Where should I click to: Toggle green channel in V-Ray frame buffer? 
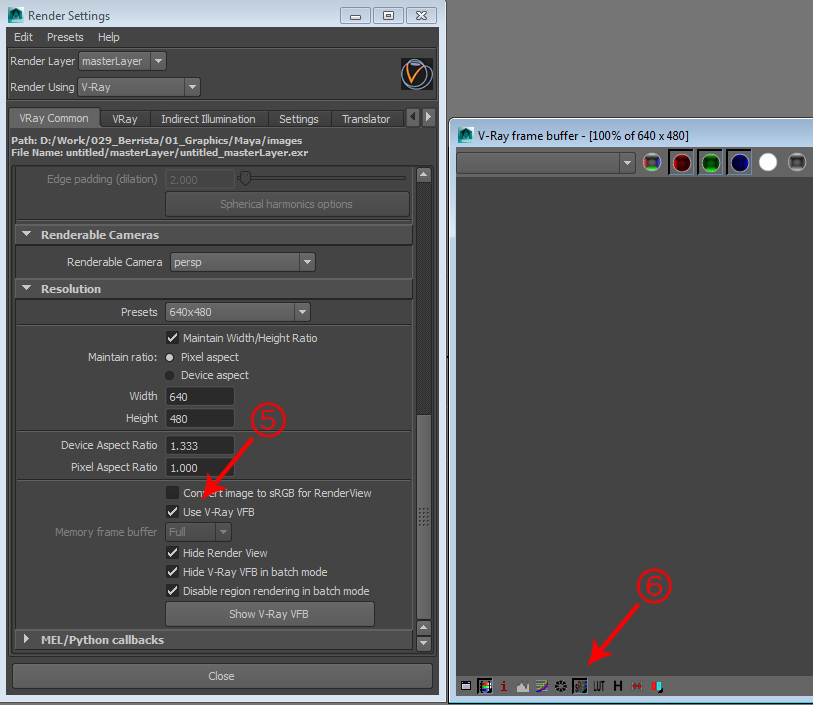pos(710,163)
